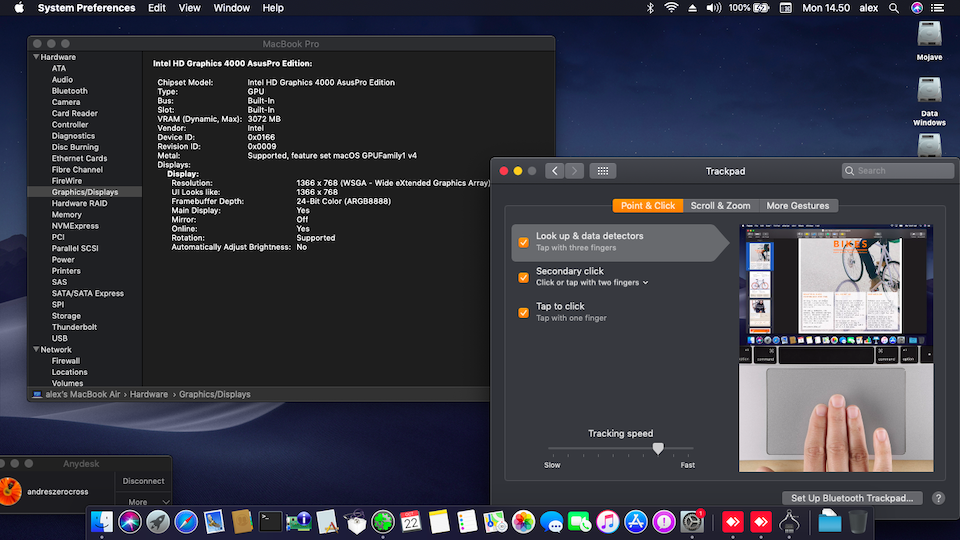The image size is (960, 540).
Task: Open the Secondary click options dropdown
Action: pos(645,283)
